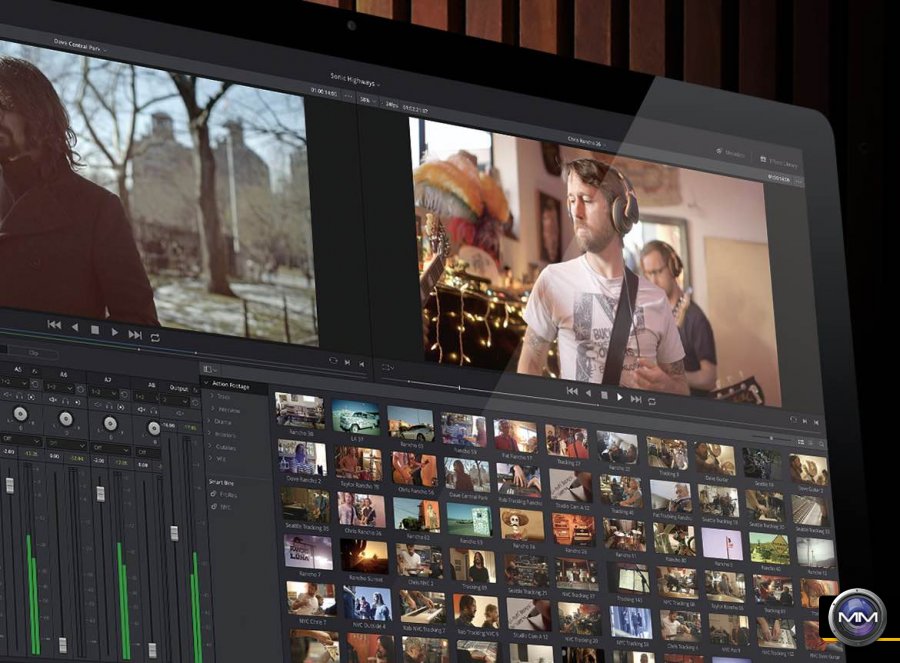Go to first frame in right viewer
Viewport: 900px width, 663px height.
[572, 391]
